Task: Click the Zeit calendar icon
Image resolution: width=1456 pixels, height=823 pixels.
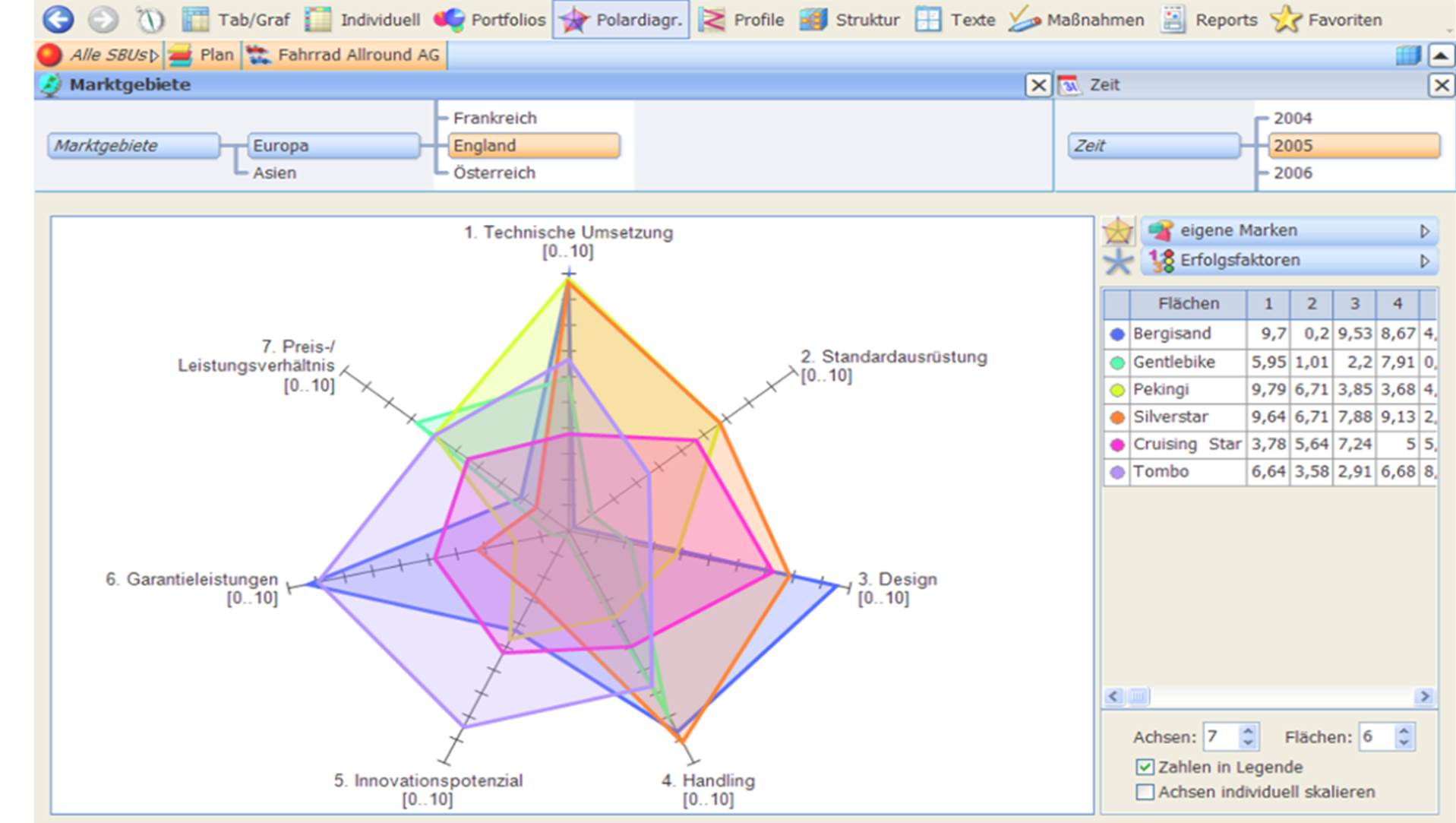Action: coord(1069,85)
